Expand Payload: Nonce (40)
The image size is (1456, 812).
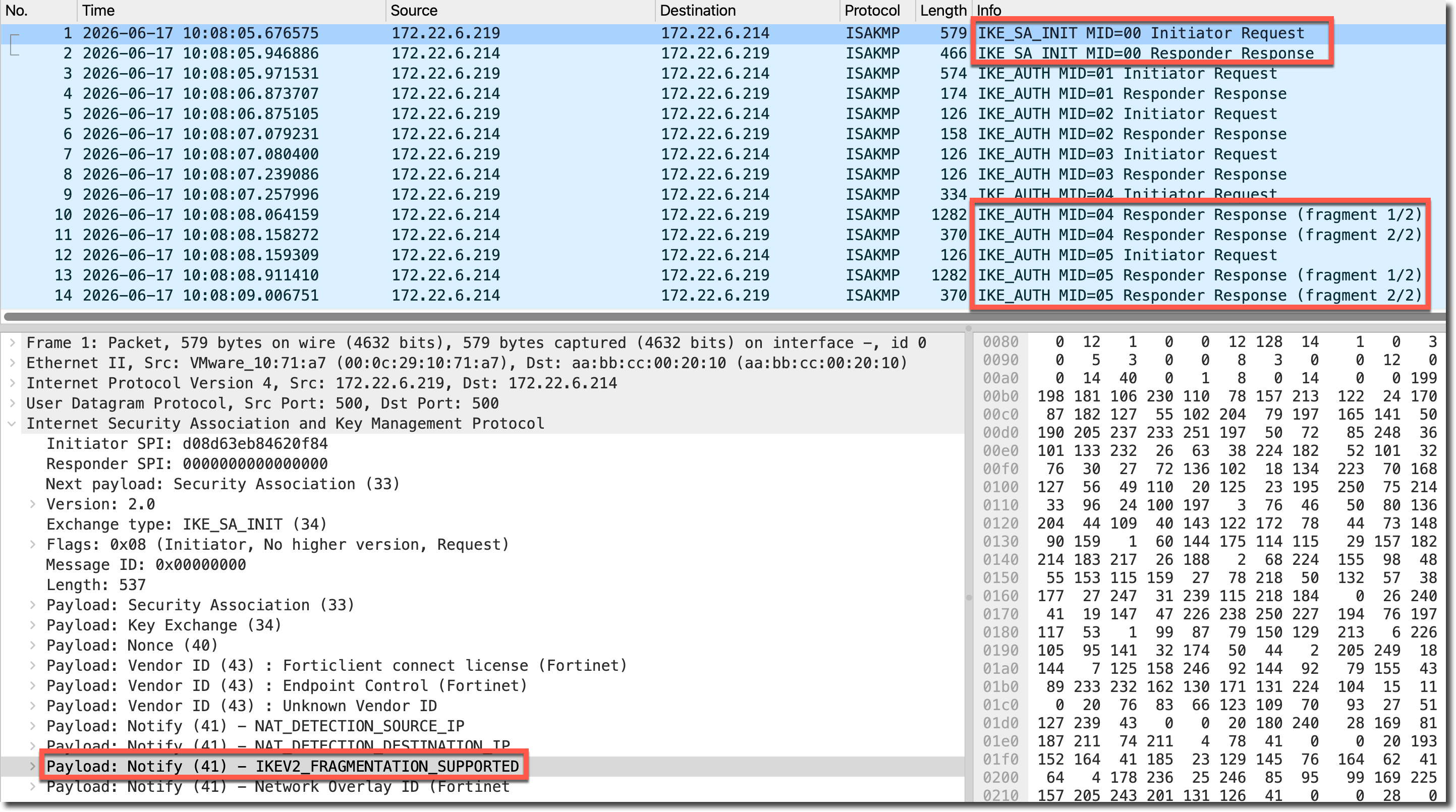pos(33,645)
